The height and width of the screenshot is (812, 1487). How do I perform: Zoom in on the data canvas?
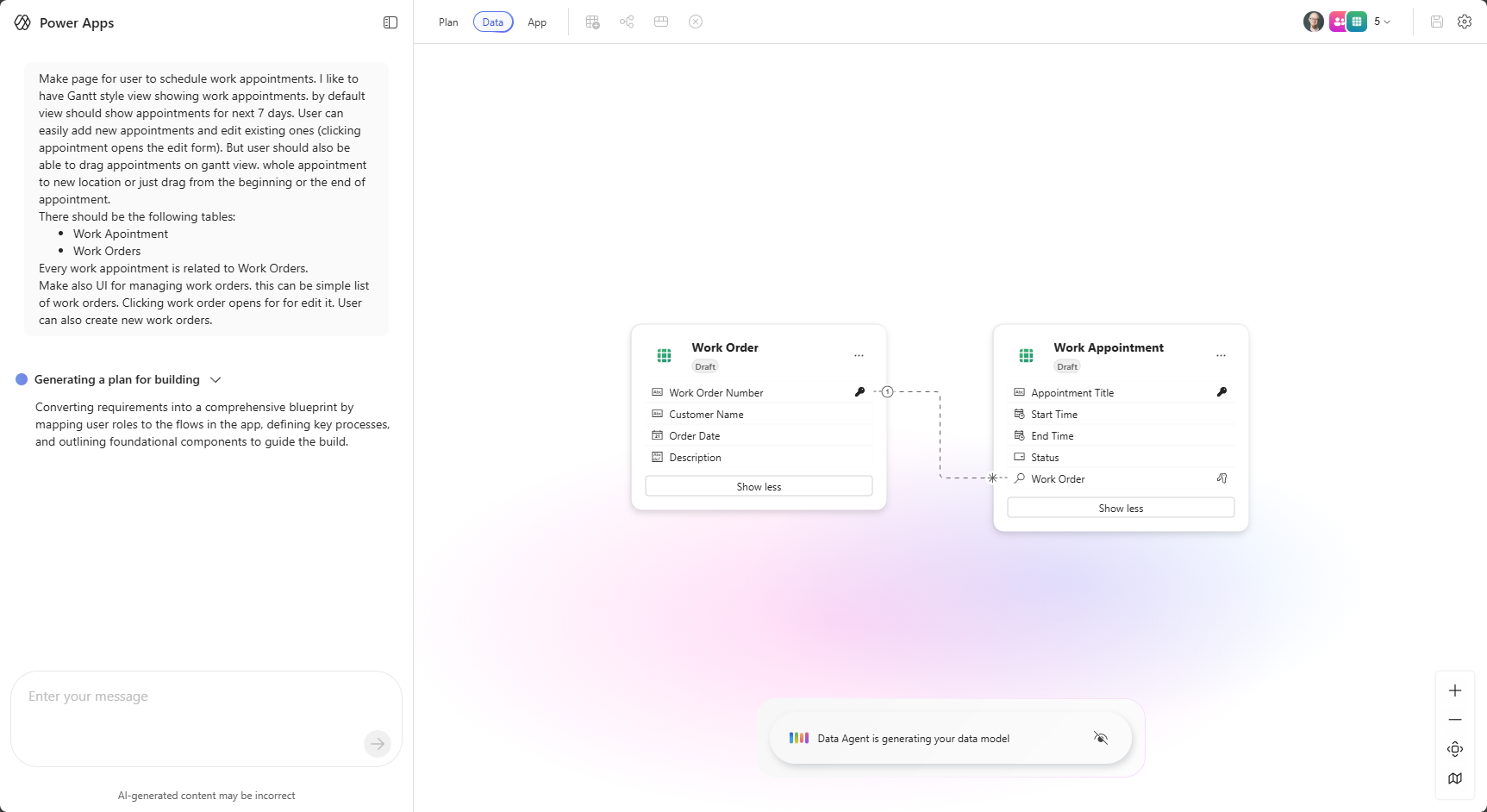tap(1455, 690)
